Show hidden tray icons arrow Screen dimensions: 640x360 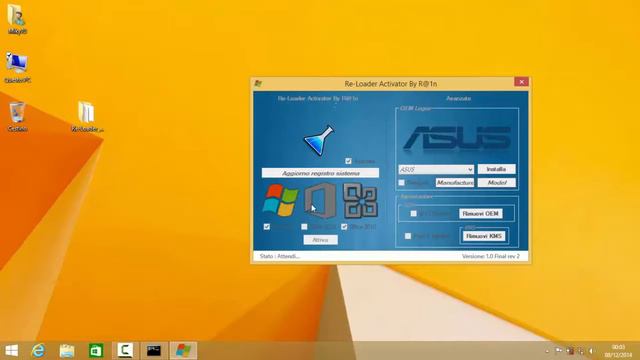(547, 351)
